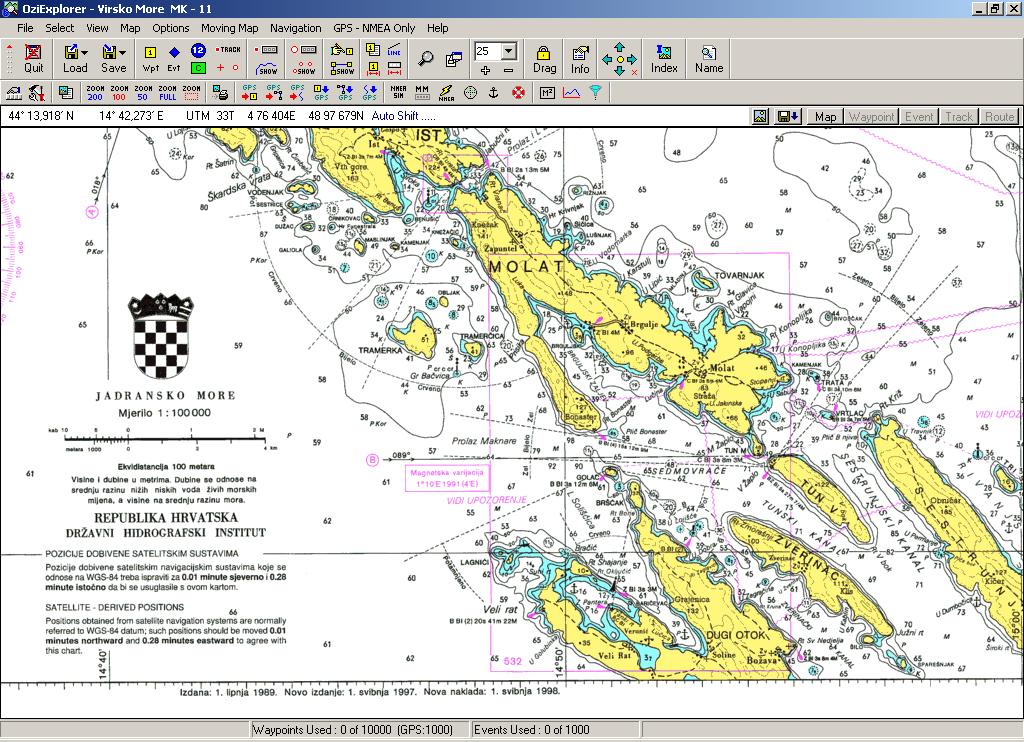Click the blue circle 12 map feature icon
Screen dimensions: 1024x742
pos(199,50)
